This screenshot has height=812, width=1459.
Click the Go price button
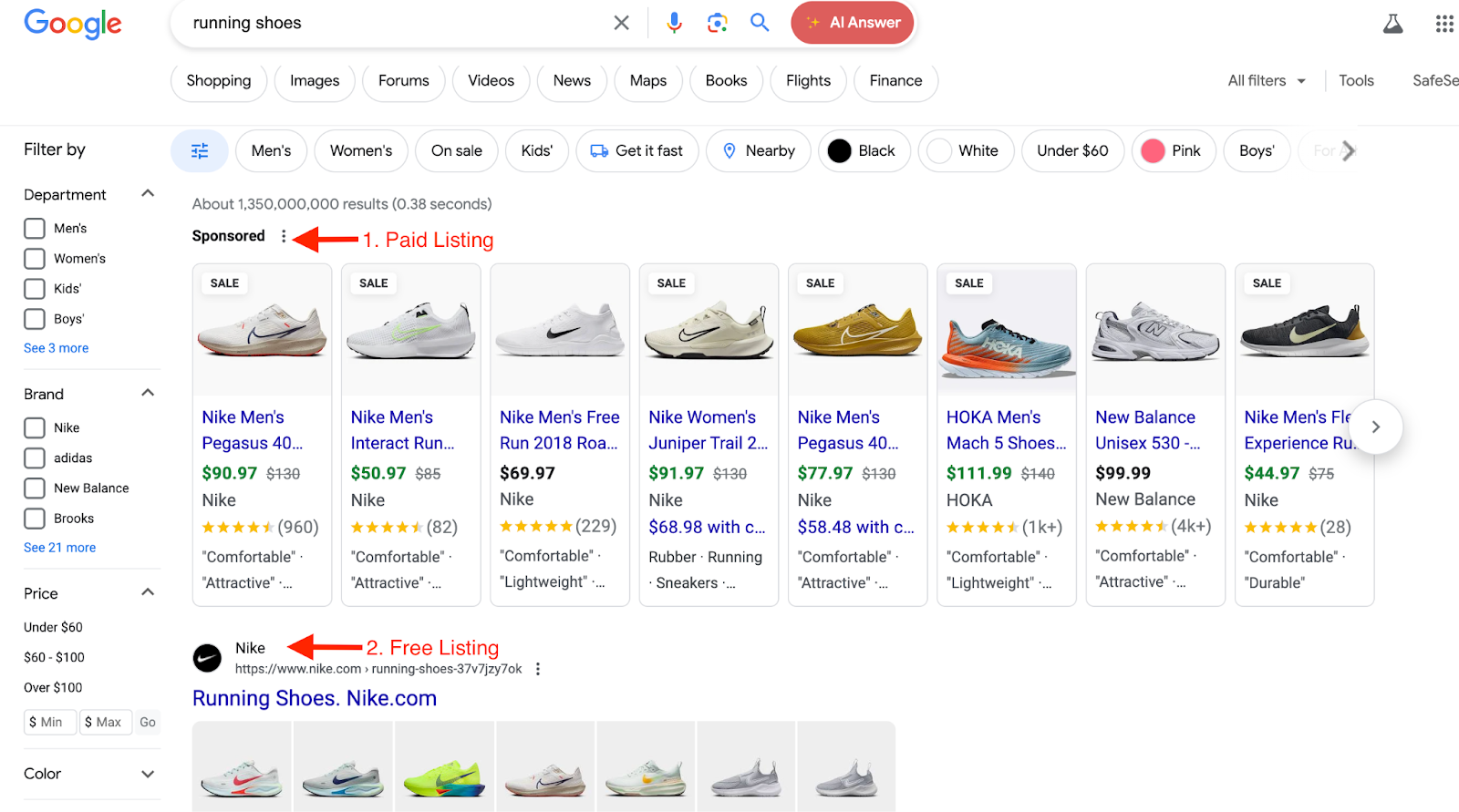(148, 722)
